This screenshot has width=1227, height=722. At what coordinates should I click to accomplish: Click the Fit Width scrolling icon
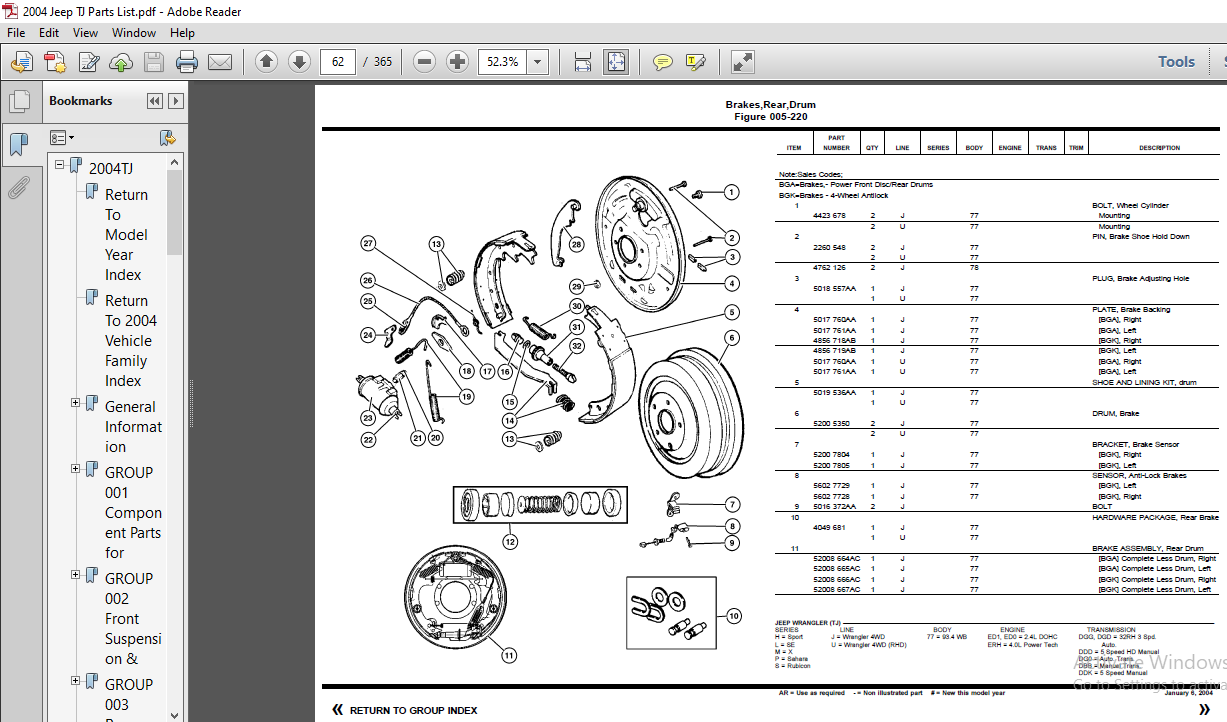pos(583,62)
